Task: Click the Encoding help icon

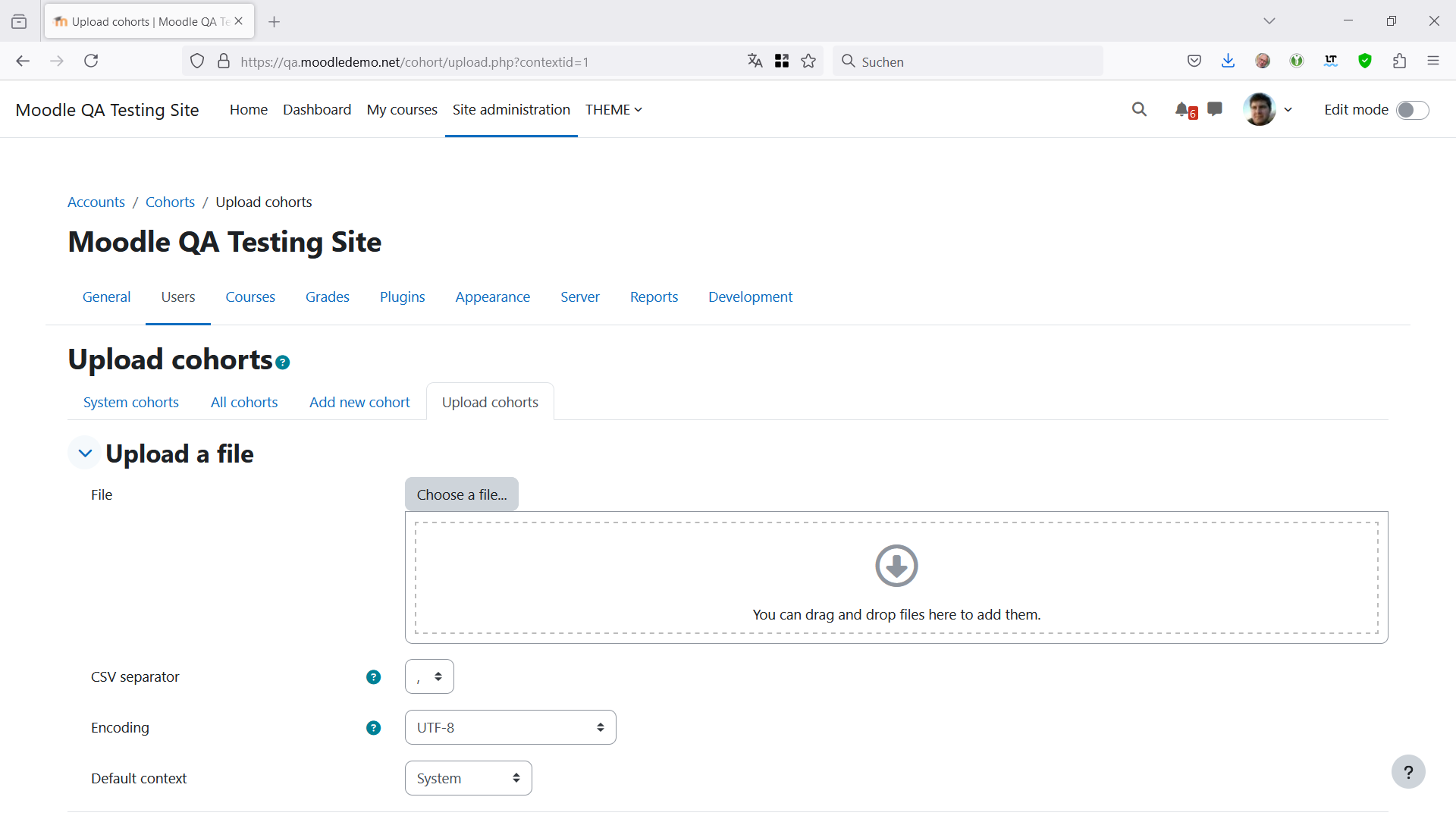Action: [373, 728]
